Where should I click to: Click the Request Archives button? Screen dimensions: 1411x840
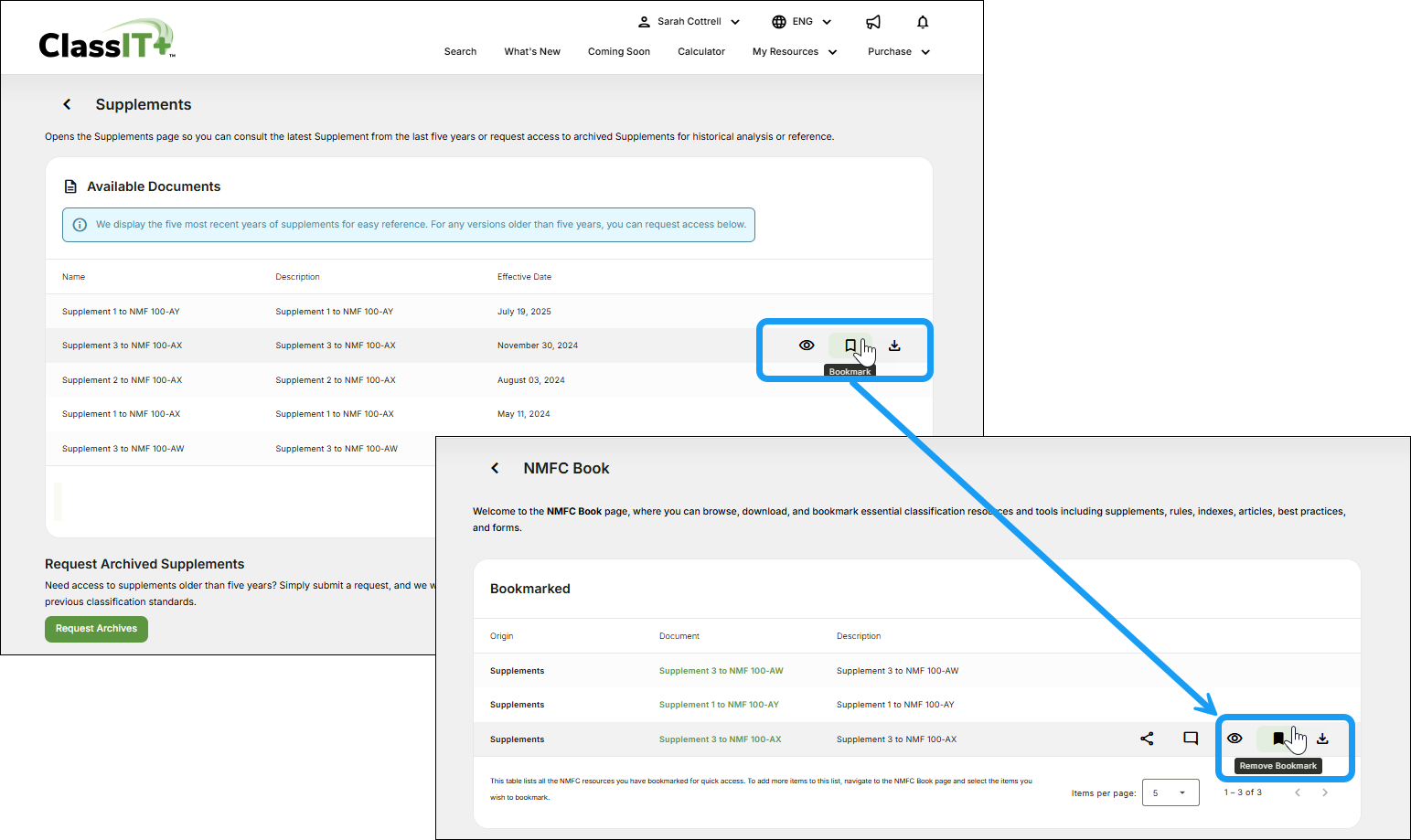tap(96, 629)
